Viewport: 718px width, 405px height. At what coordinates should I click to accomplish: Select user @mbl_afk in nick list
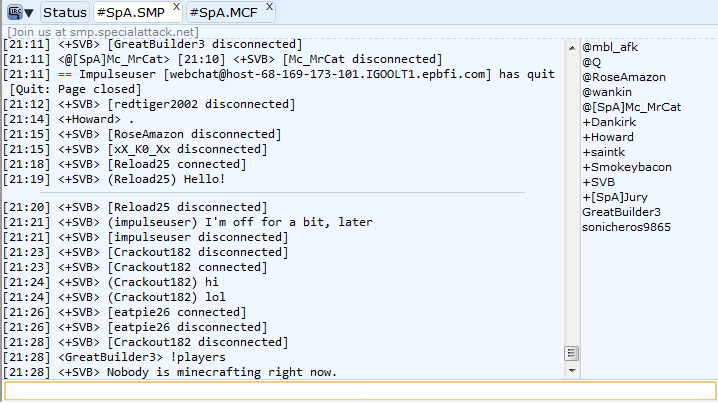tap(610, 47)
